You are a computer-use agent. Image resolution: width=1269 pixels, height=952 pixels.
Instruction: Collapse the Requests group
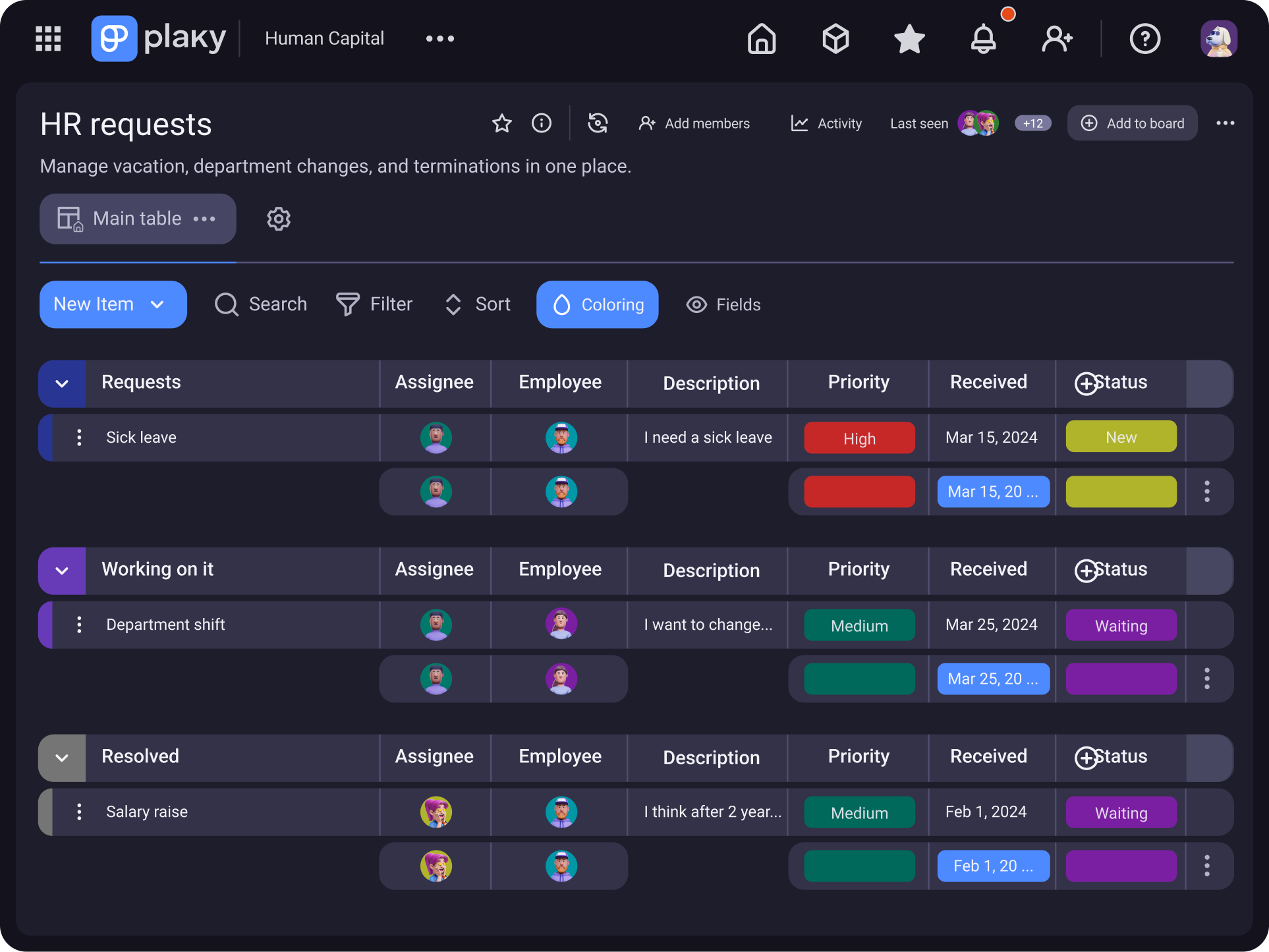(x=62, y=383)
